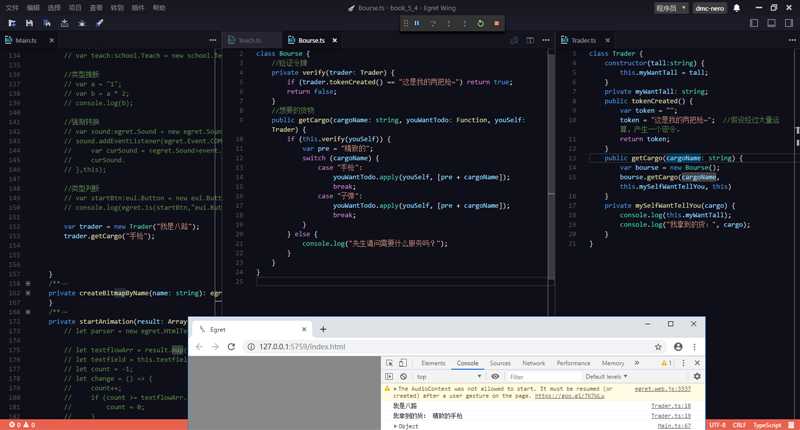Viewport: 800px width, 430px height.
Task: Toggle left sidebar layout icon at top right
Action: [754, 23]
